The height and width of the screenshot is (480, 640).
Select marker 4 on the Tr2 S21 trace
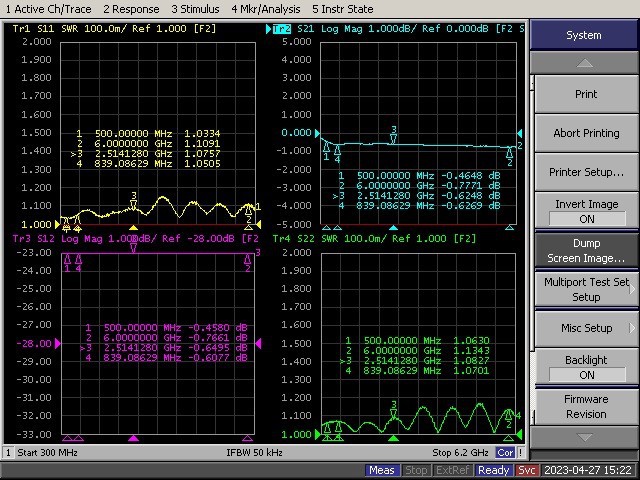[338, 154]
